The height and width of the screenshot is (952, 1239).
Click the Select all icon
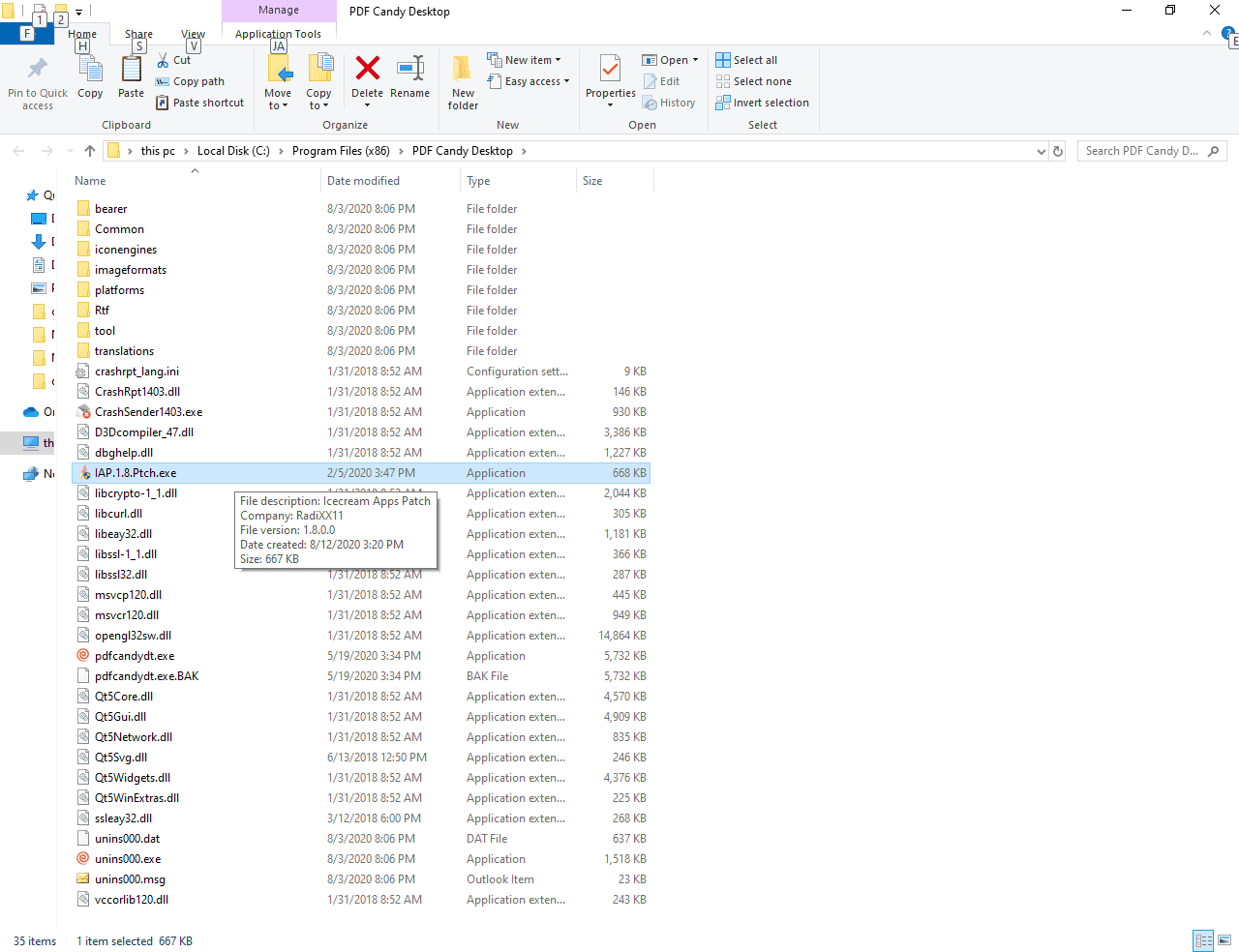(723, 60)
